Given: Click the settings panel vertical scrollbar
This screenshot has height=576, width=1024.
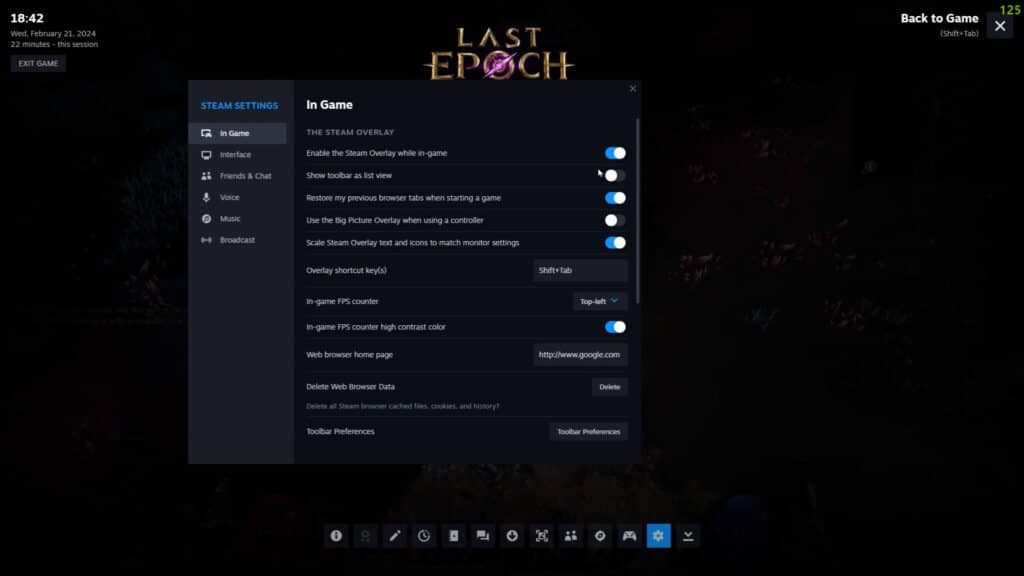Looking at the screenshot, I should tap(637, 211).
